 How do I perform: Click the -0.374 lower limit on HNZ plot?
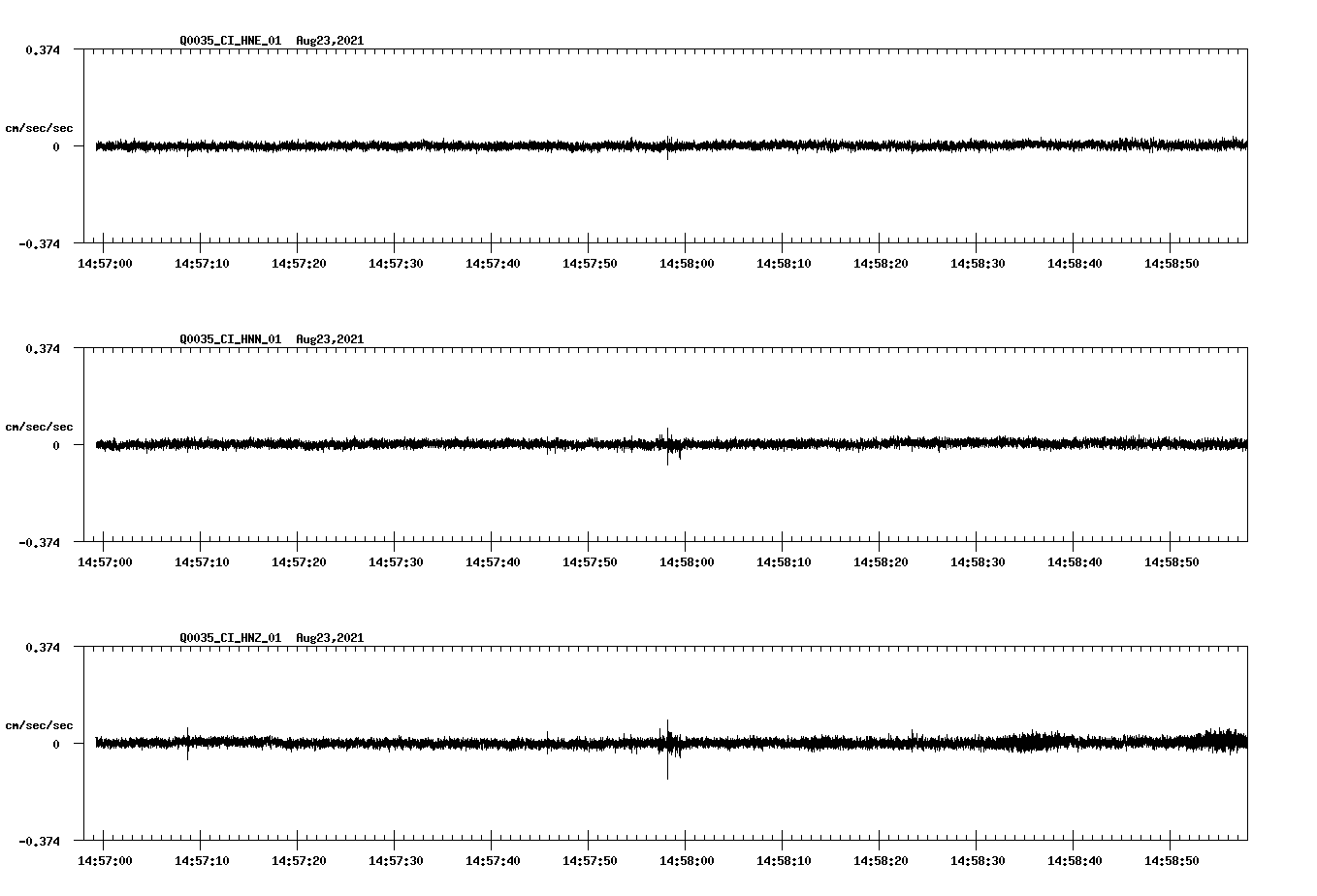point(39,842)
